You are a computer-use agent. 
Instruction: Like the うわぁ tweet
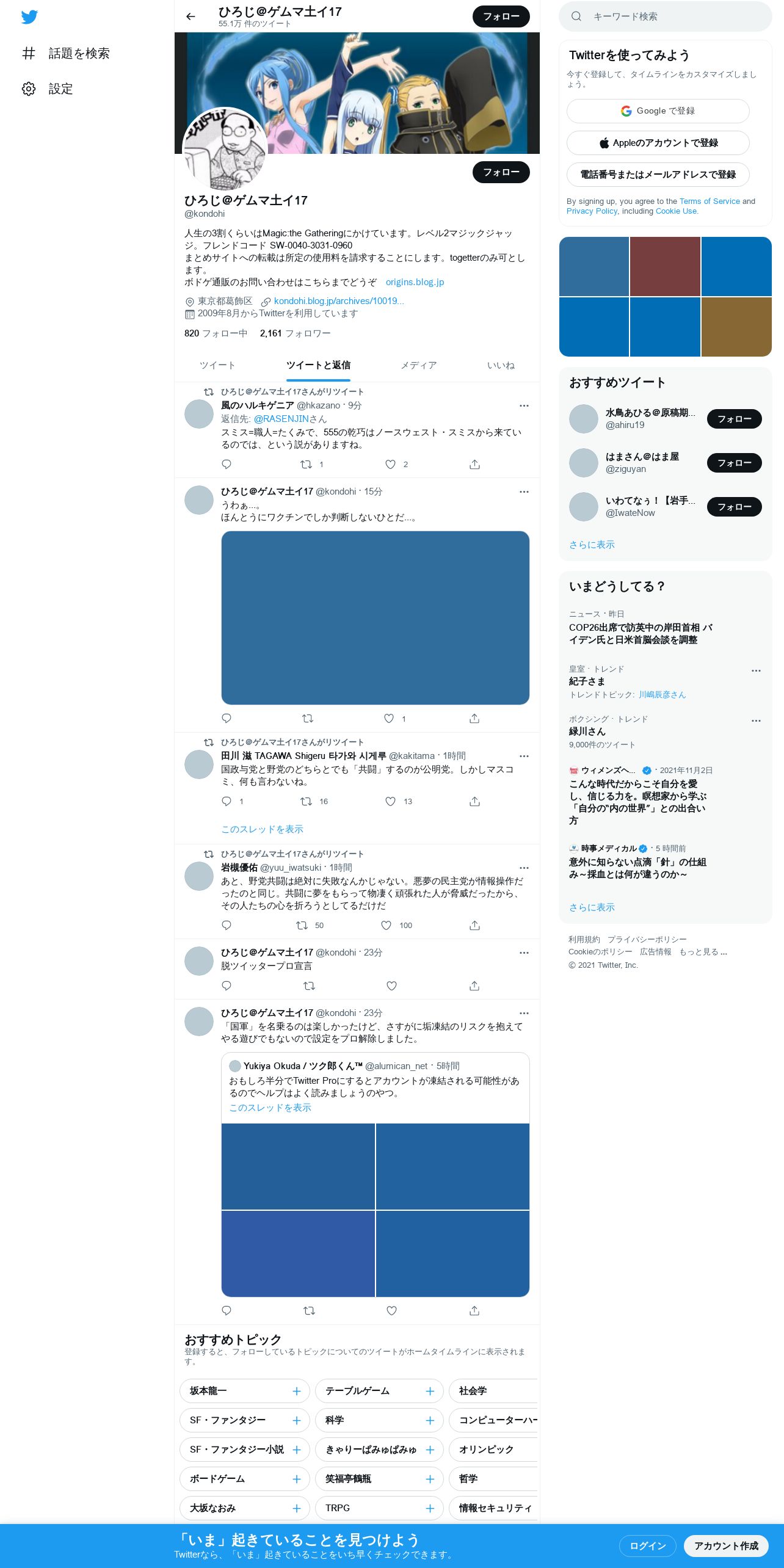[x=389, y=718]
